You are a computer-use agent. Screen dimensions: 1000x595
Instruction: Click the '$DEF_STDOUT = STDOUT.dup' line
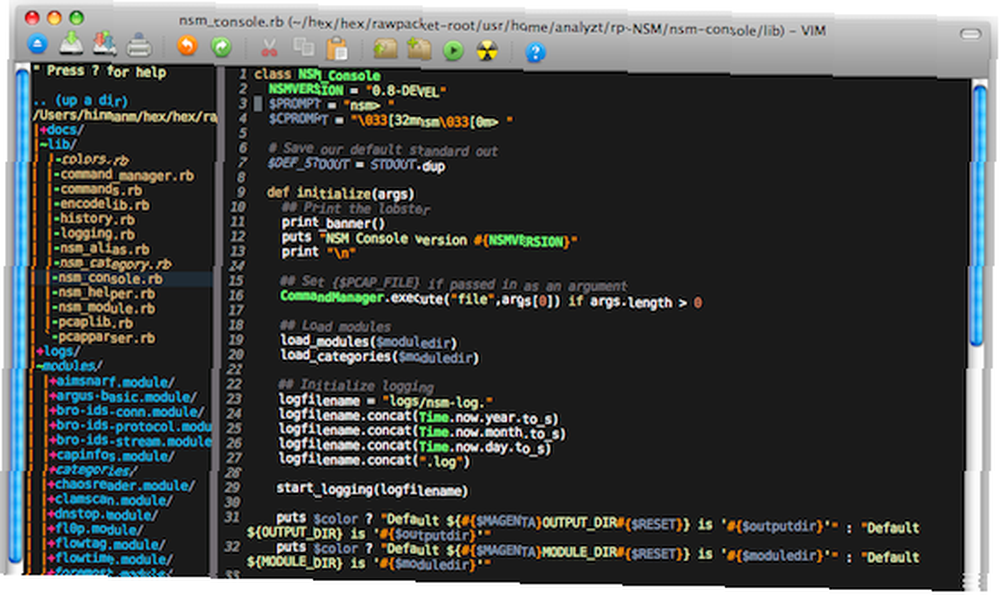pyautogui.click(x=356, y=165)
